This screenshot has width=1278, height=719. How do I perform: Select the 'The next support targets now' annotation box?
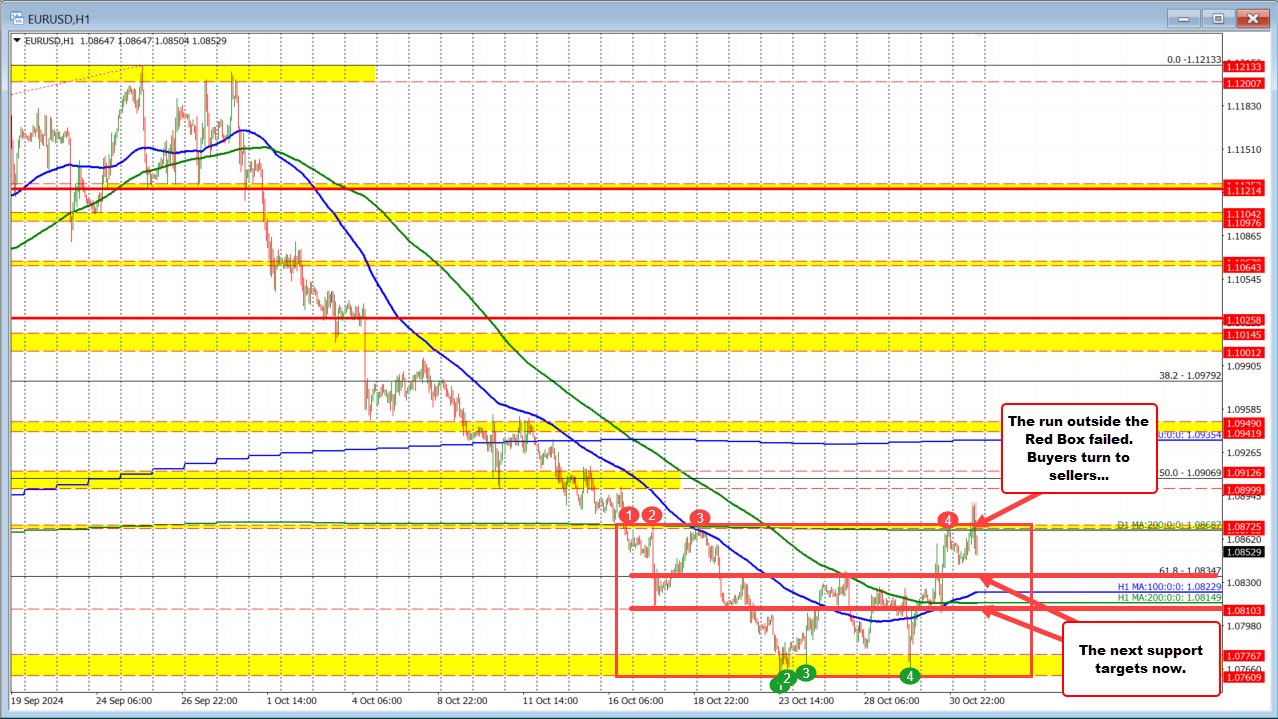coord(1142,659)
